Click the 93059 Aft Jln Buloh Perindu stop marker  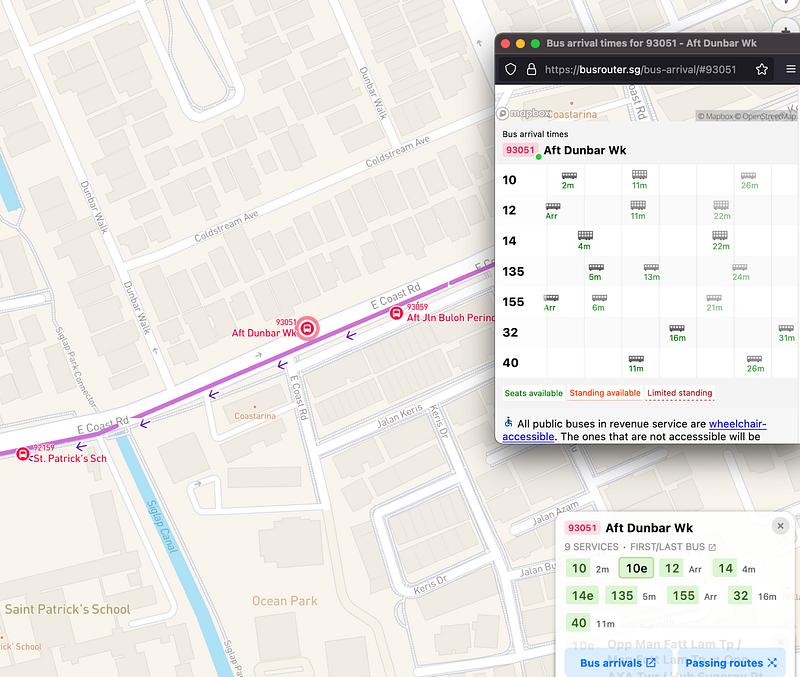click(396, 313)
